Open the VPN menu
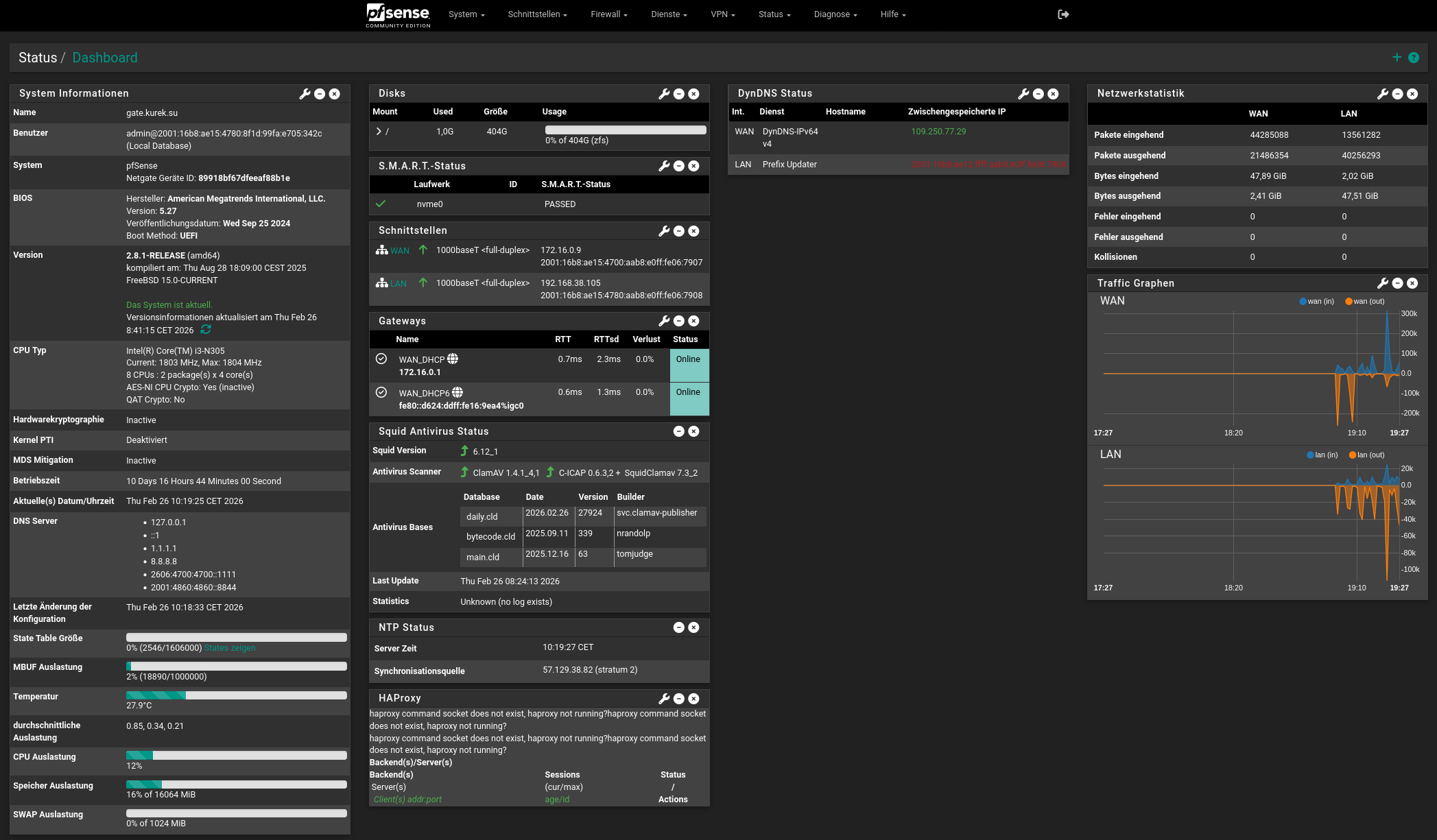This screenshot has width=1437, height=840. (x=722, y=14)
